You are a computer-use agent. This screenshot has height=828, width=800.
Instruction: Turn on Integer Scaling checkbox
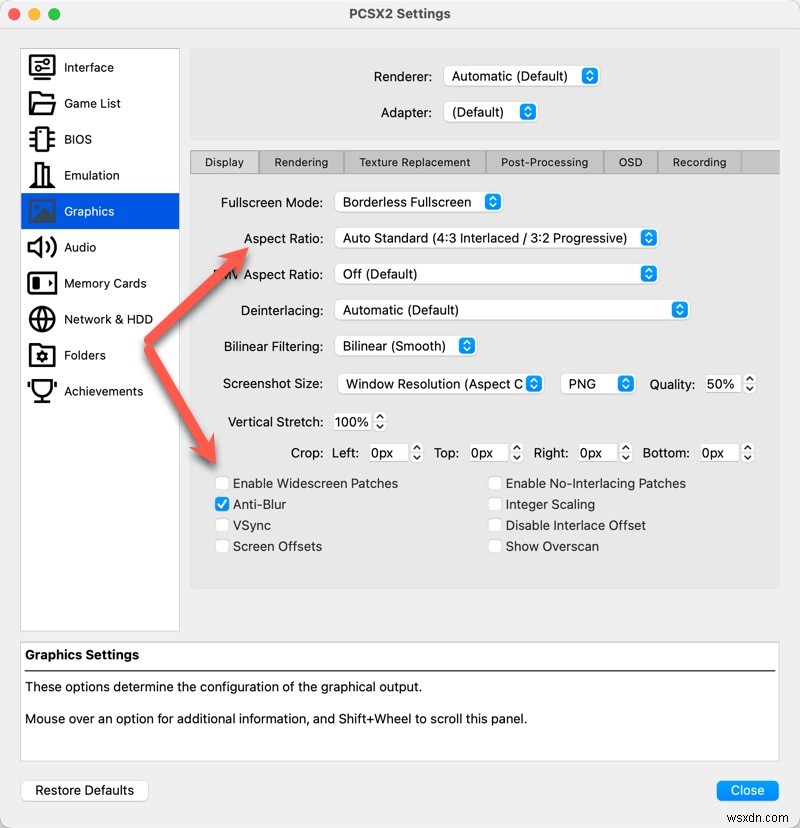pyautogui.click(x=495, y=504)
